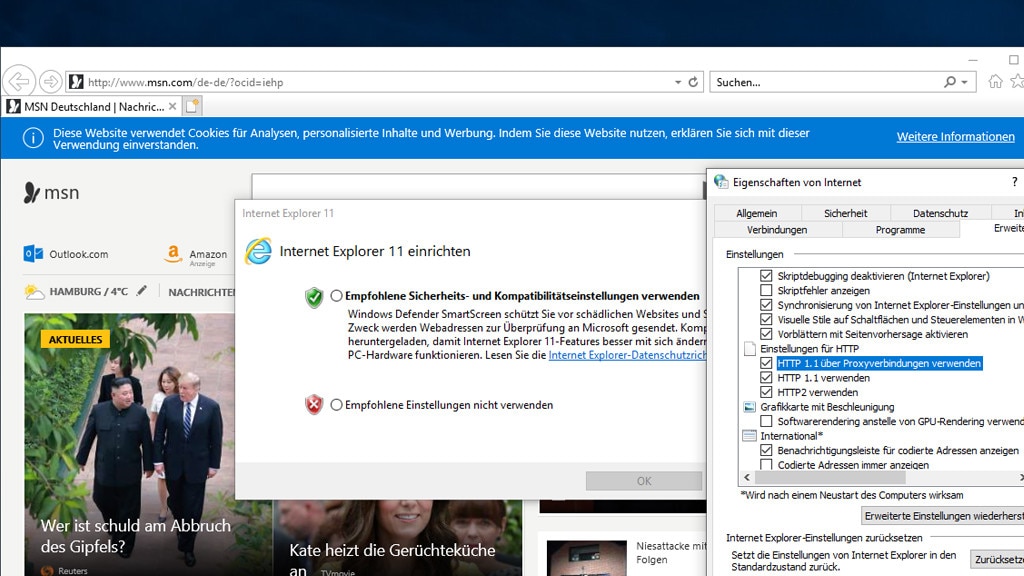Switch to the Sicherheit tab
The image size is (1024, 576).
[x=845, y=213]
